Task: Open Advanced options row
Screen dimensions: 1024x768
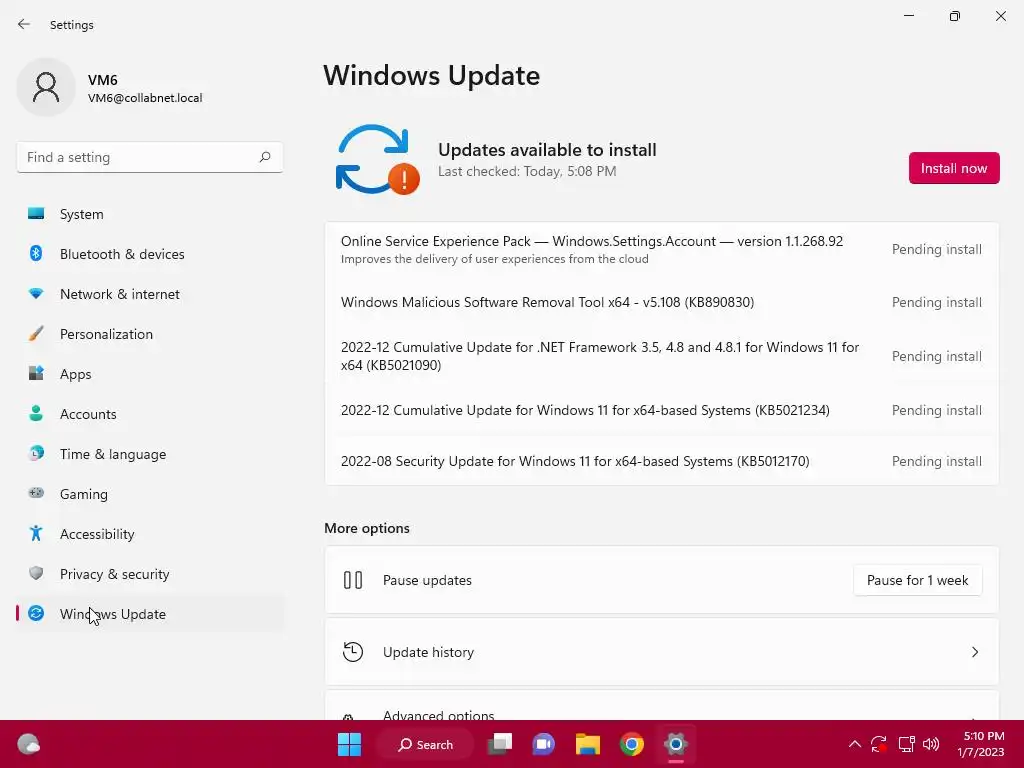Action: pyautogui.click(x=662, y=705)
